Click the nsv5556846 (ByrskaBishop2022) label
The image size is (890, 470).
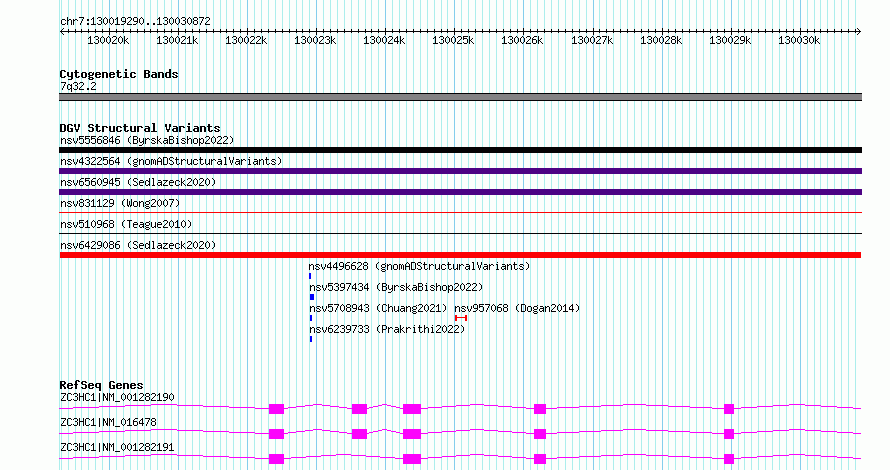(147, 140)
